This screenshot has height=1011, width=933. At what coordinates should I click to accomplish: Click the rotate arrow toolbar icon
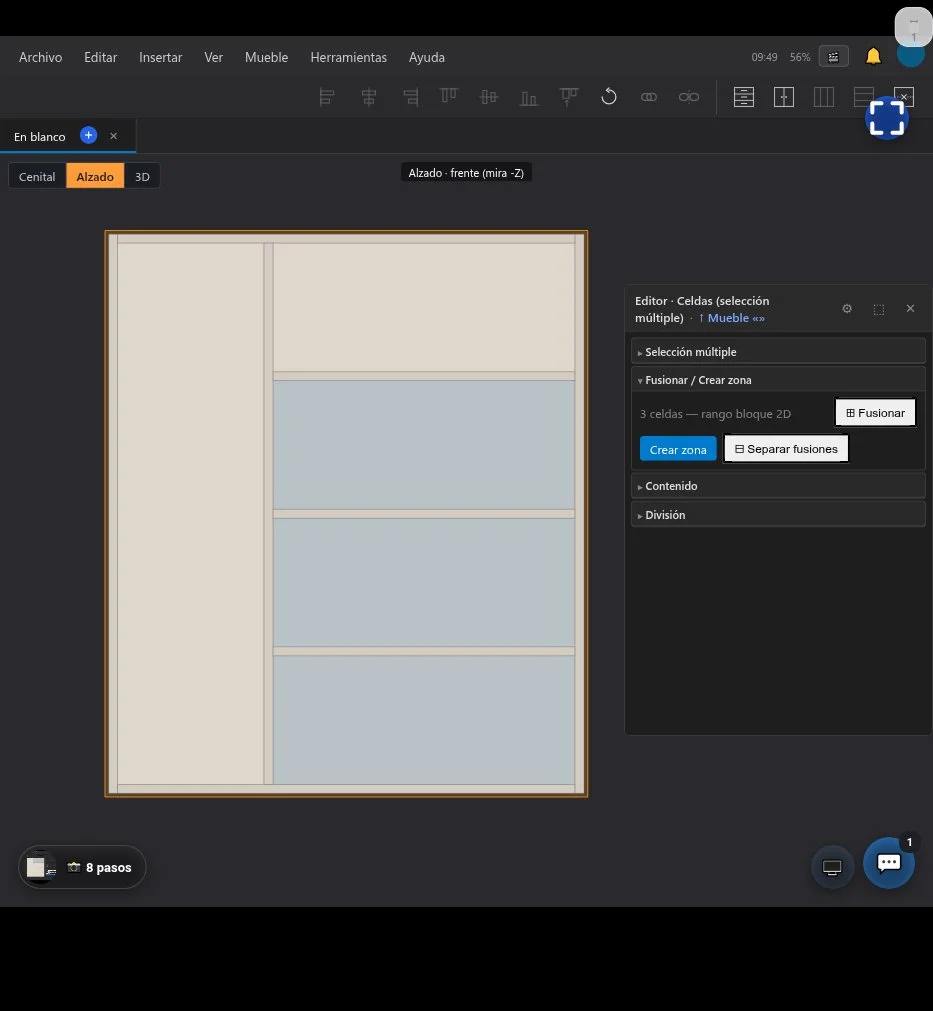[x=609, y=97]
